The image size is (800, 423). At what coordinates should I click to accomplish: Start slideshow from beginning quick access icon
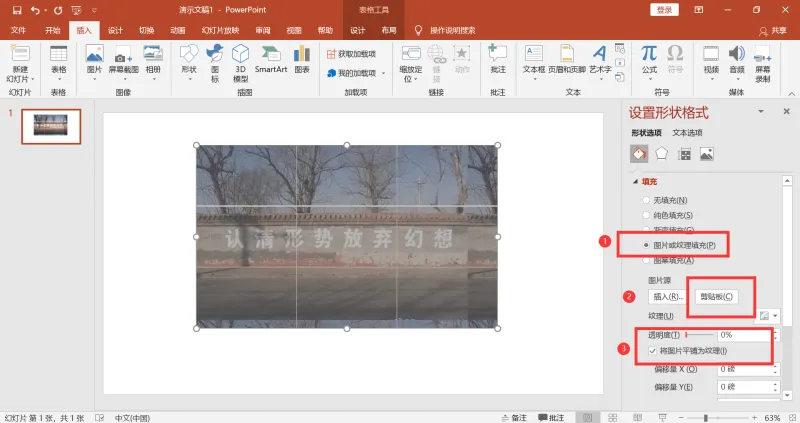click(77, 10)
